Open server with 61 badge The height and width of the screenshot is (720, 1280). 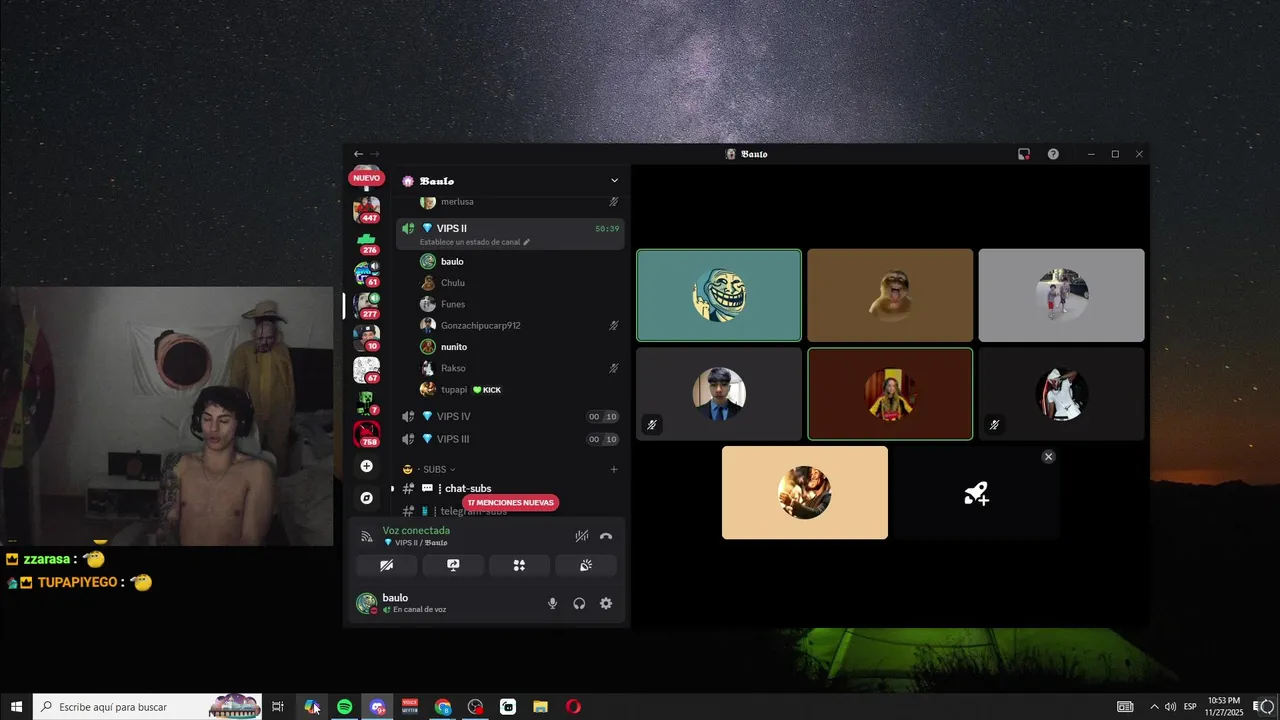coord(366,273)
